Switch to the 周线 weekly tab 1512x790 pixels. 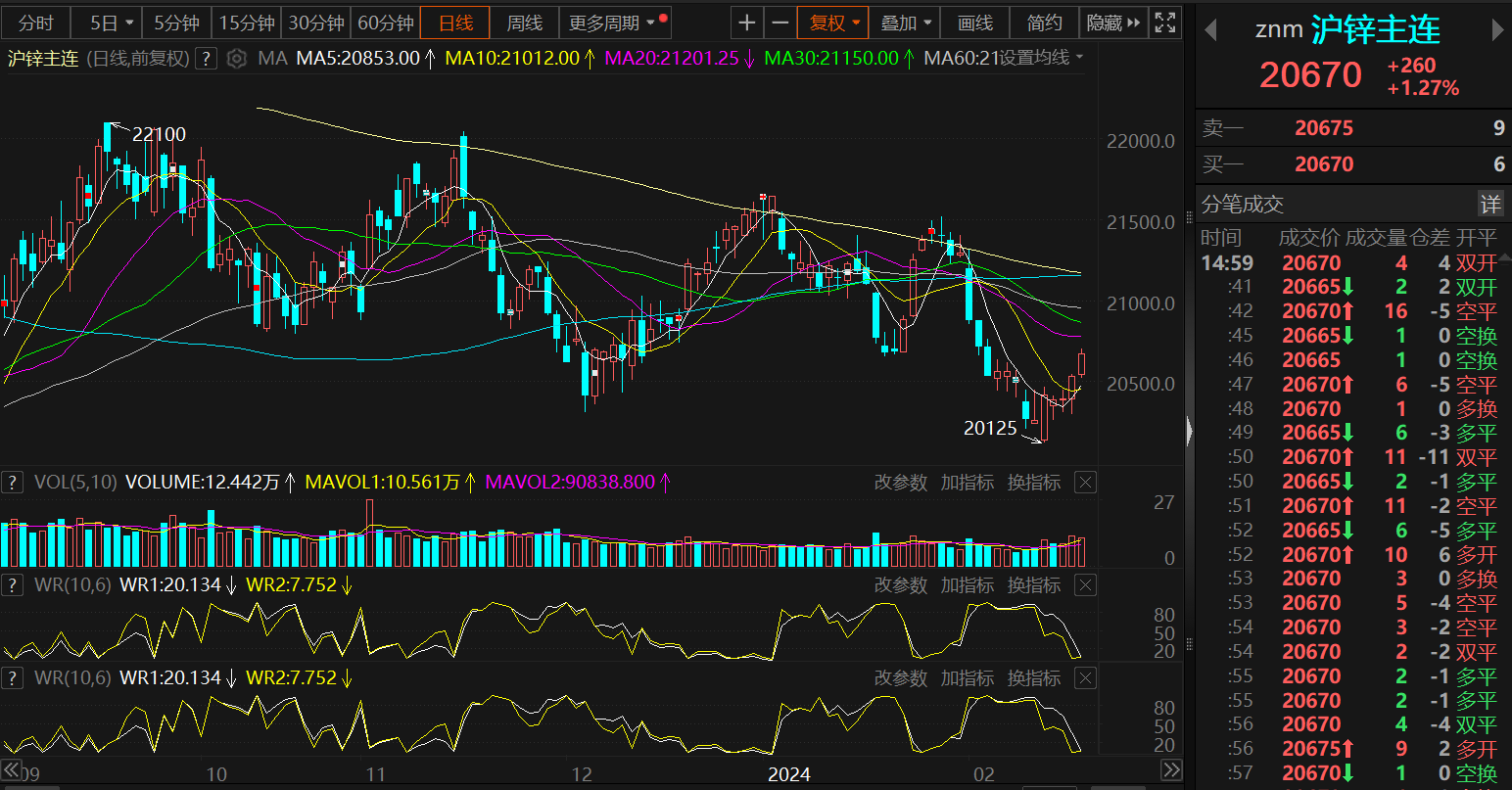click(x=525, y=23)
